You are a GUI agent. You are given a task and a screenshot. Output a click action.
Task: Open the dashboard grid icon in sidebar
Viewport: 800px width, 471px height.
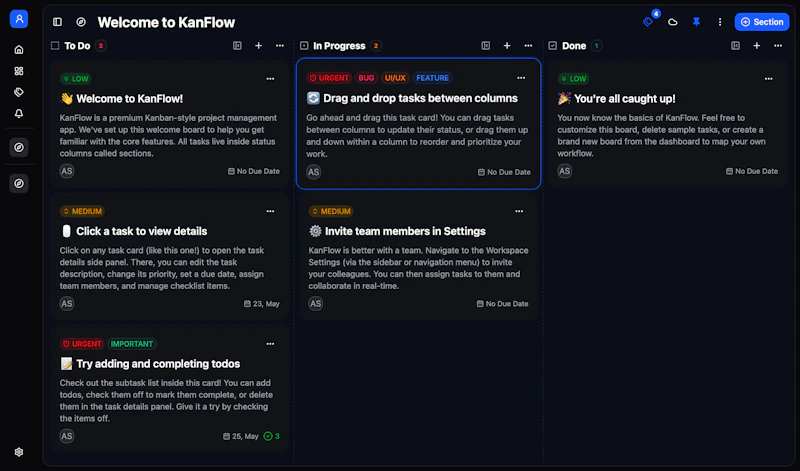pyautogui.click(x=19, y=71)
